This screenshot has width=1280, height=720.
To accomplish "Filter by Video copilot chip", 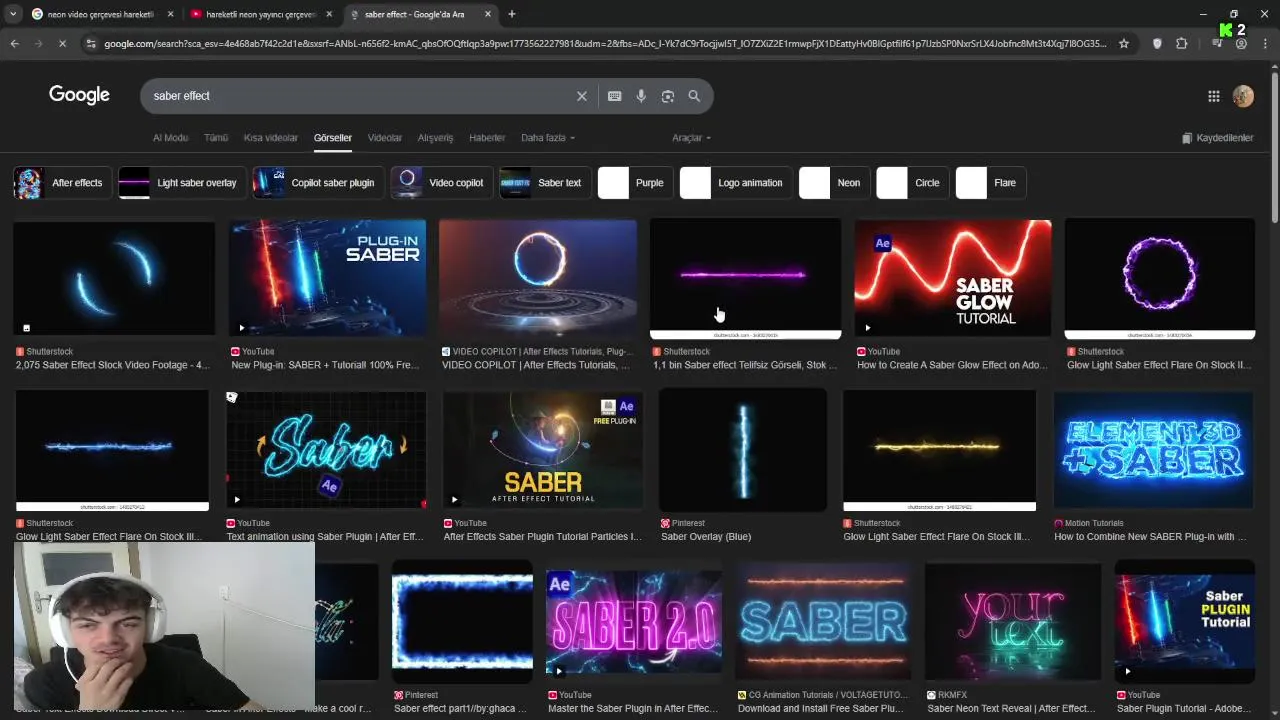I will tap(441, 183).
